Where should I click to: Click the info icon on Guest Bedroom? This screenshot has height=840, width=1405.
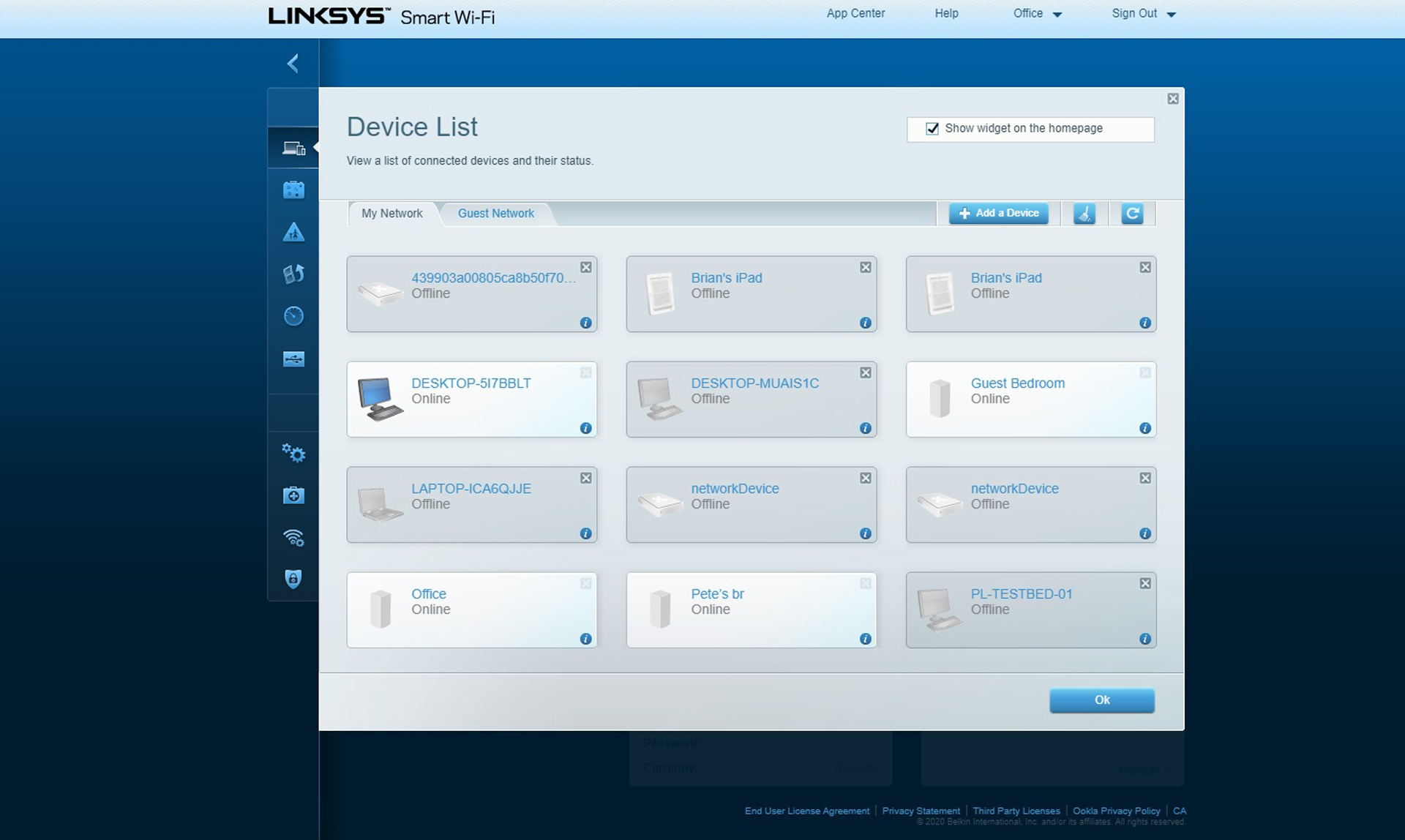1144,427
